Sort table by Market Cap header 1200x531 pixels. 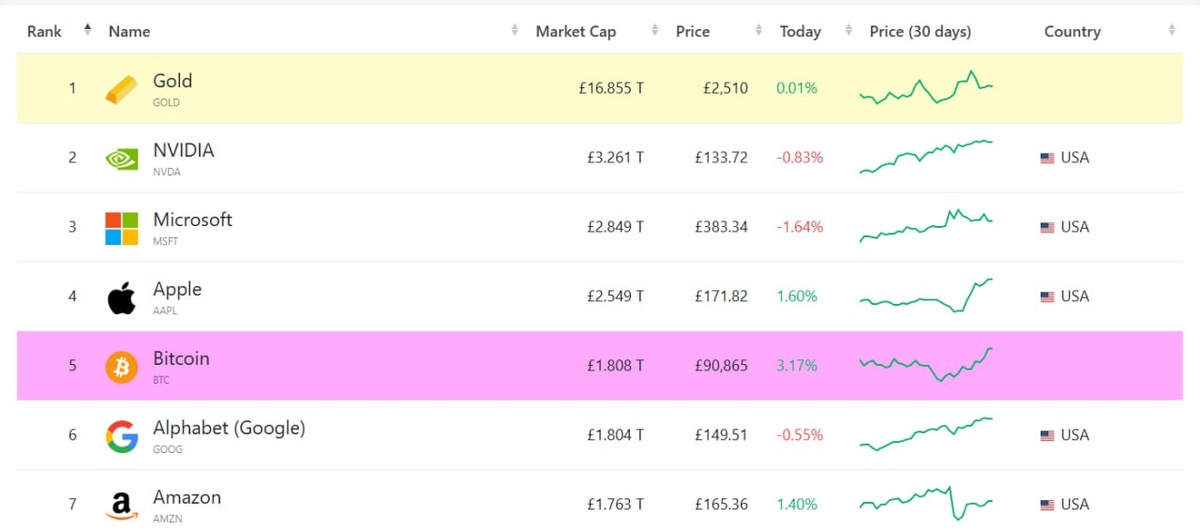(x=576, y=31)
